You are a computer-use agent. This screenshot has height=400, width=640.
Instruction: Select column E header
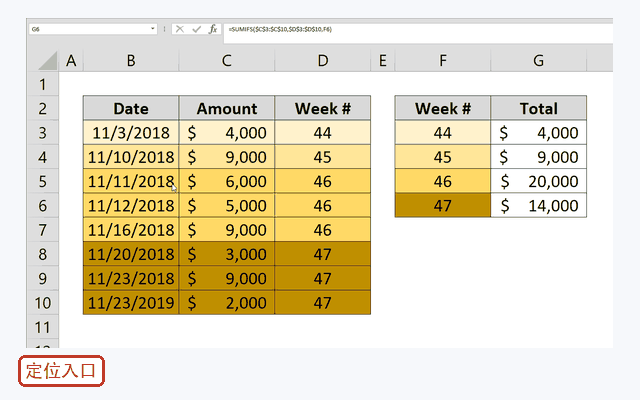point(382,60)
